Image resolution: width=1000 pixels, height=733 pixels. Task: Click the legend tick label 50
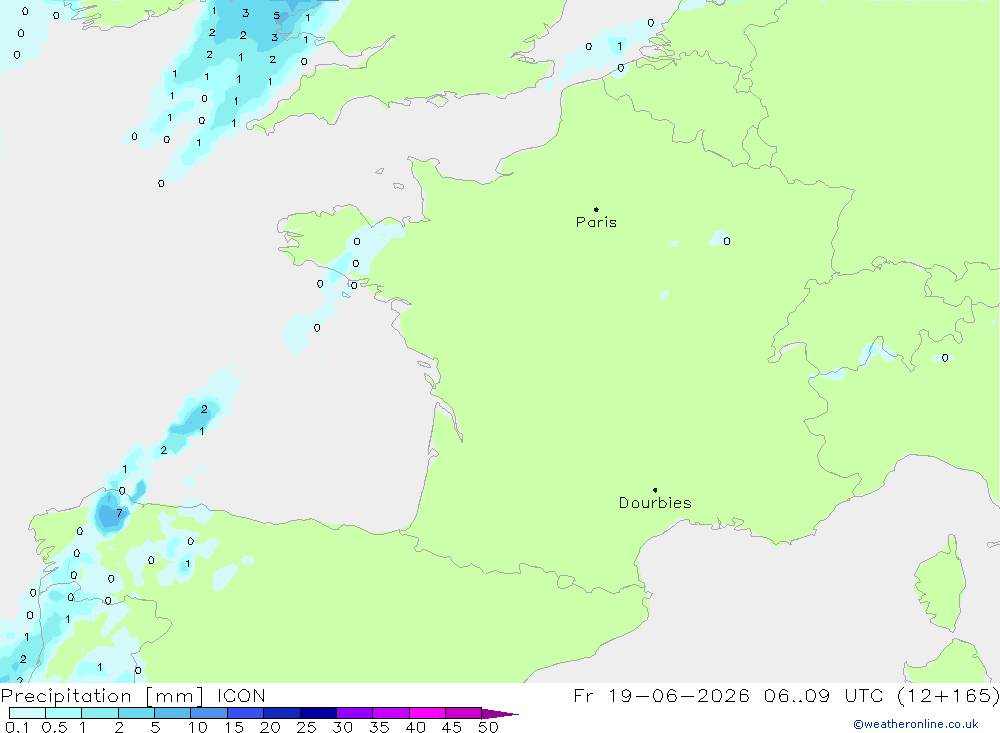(488, 727)
